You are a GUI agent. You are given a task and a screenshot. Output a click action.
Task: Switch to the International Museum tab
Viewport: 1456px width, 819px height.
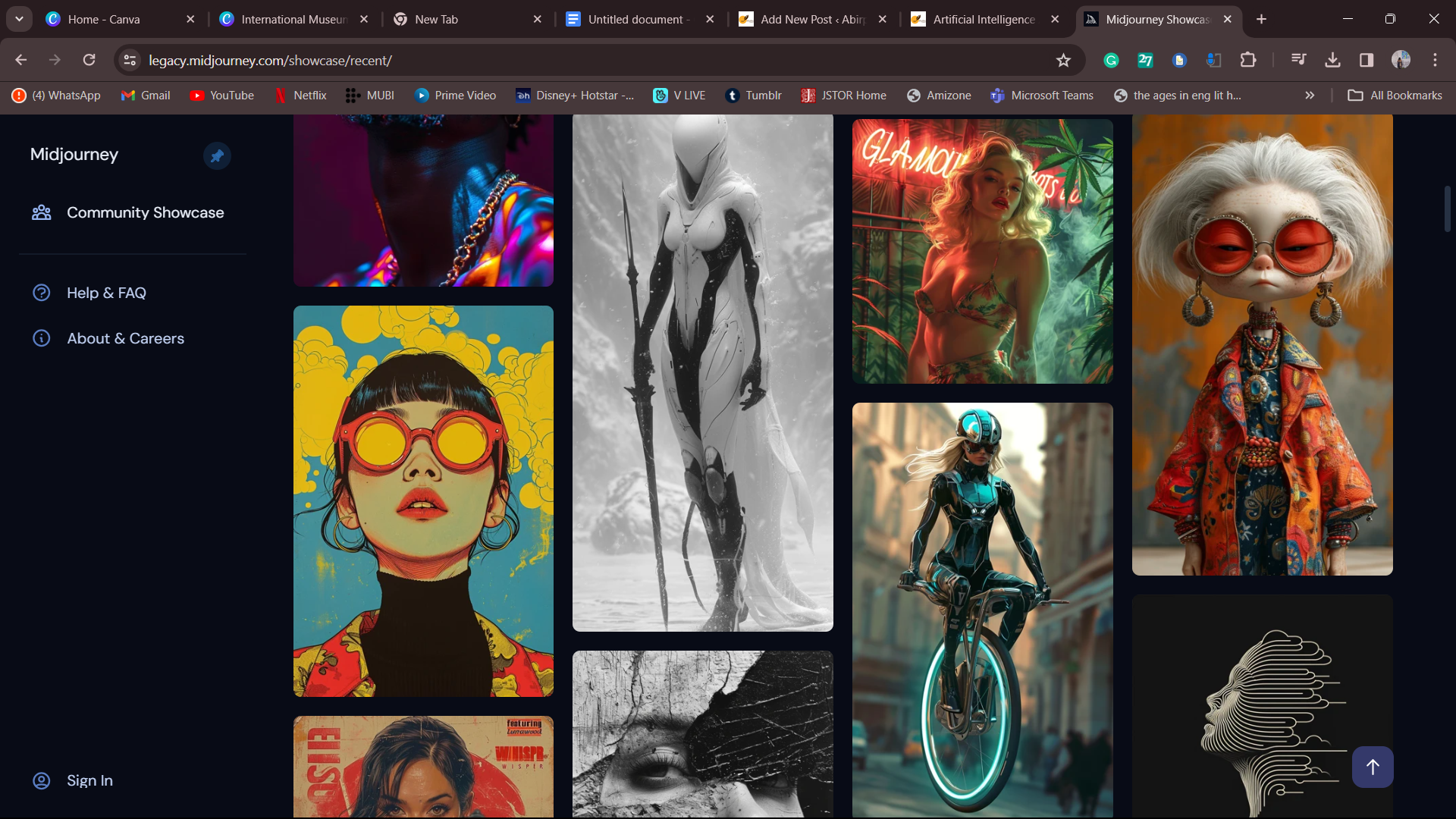pos(293,19)
